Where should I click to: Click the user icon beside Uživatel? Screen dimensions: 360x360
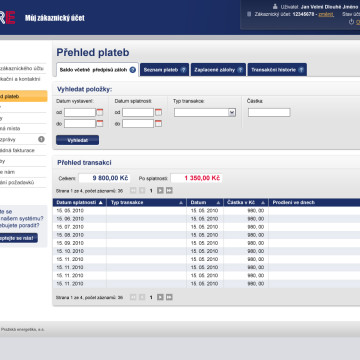point(275,6)
